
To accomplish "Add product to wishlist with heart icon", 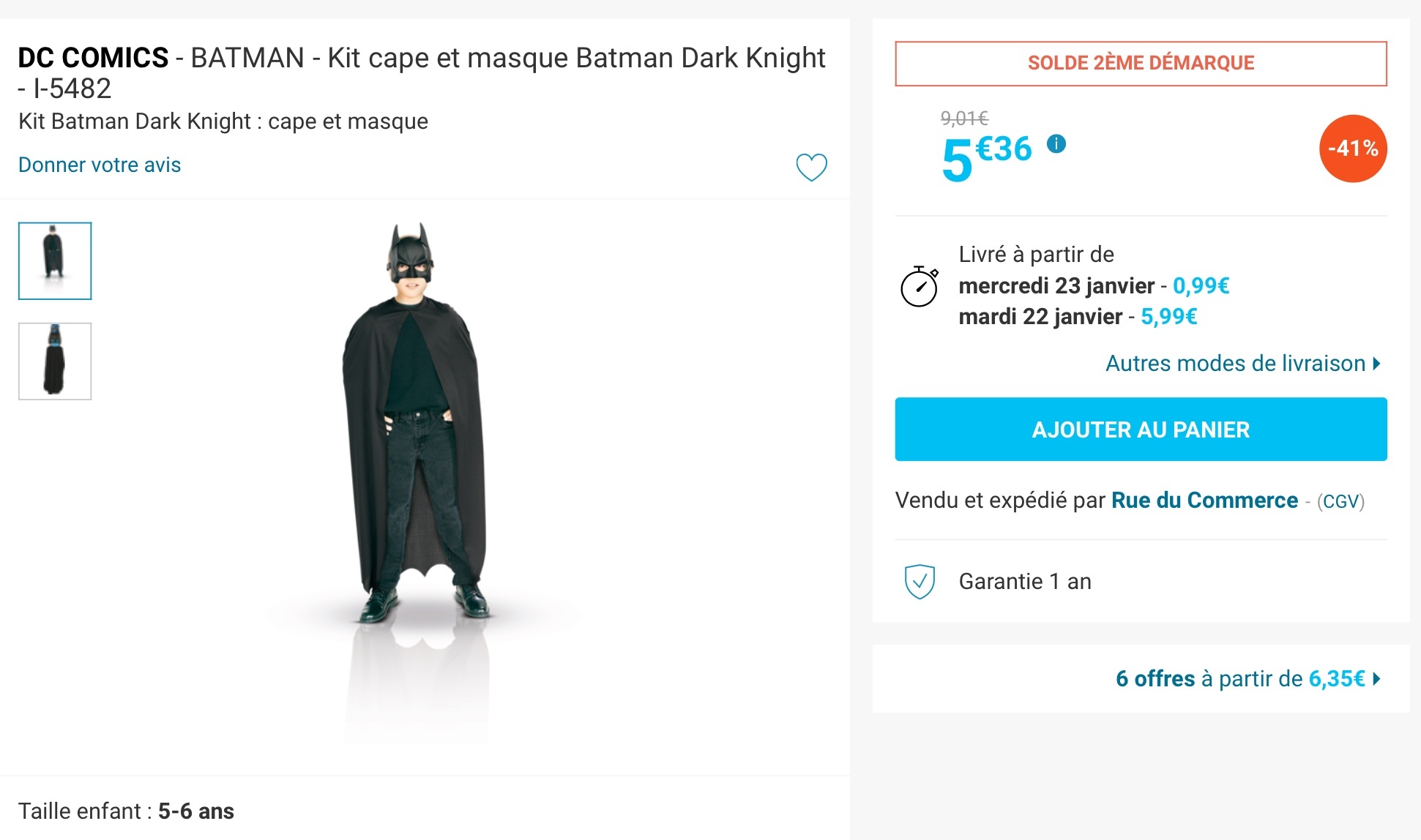I will 811,168.
